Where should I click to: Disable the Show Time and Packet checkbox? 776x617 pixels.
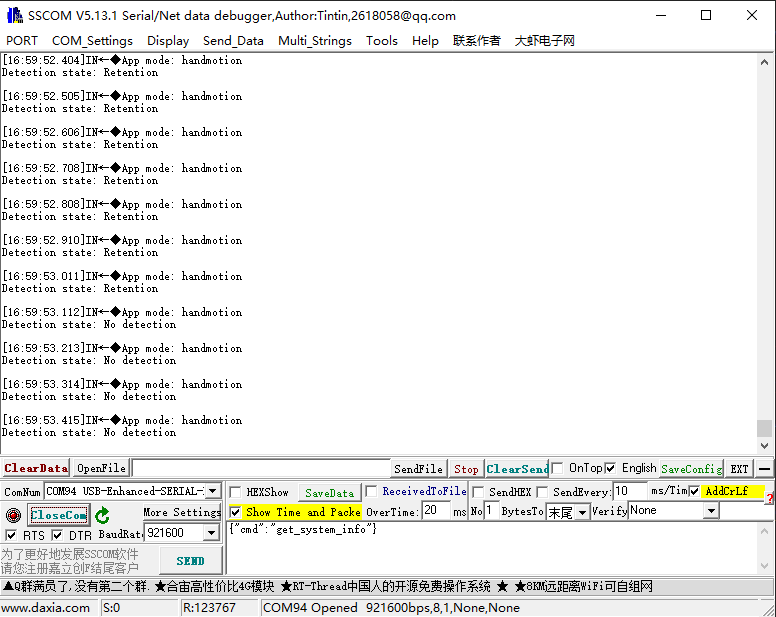tap(236, 512)
